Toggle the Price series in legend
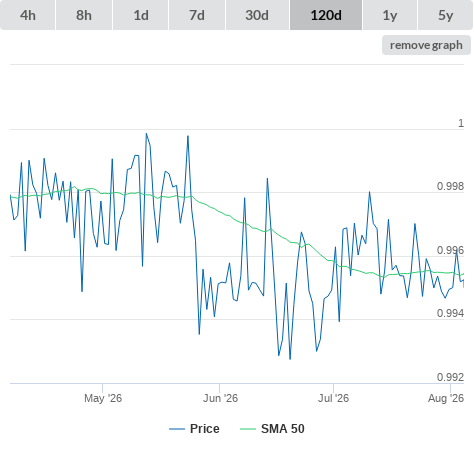The height and width of the screenshot is (455, 474). [205, 429]
